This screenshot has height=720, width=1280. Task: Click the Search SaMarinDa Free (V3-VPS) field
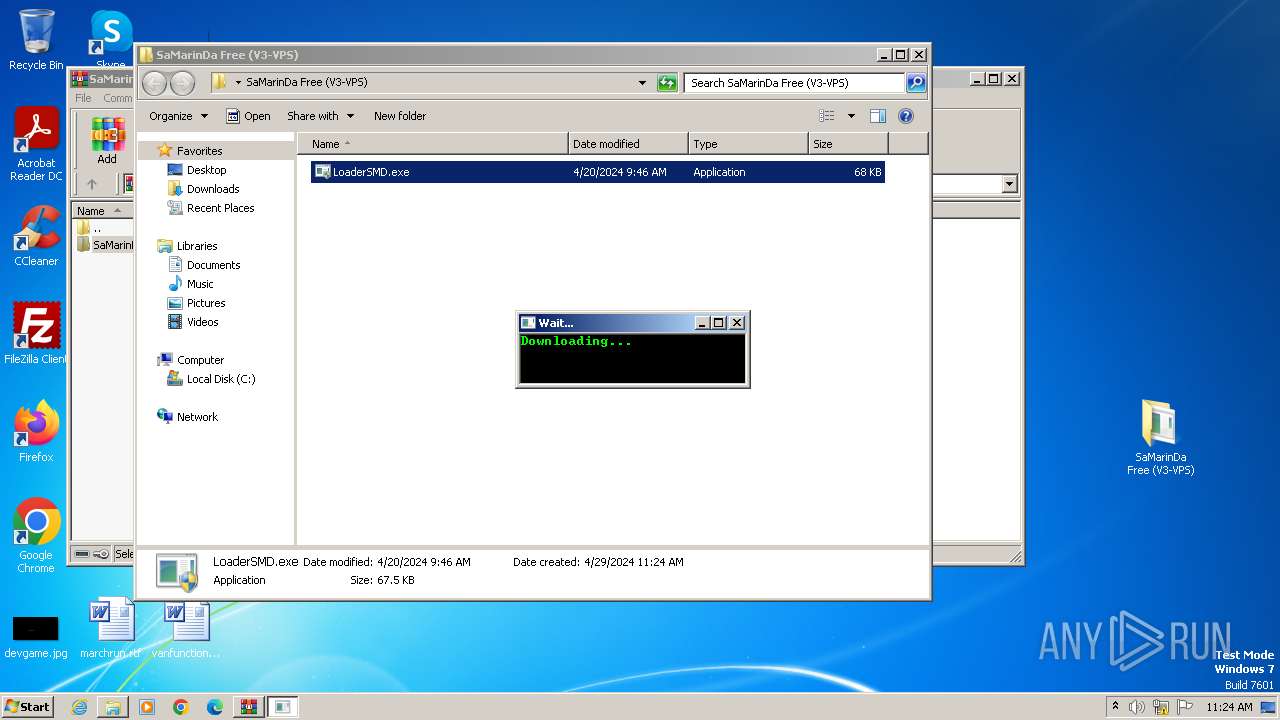tap(795, 83)
